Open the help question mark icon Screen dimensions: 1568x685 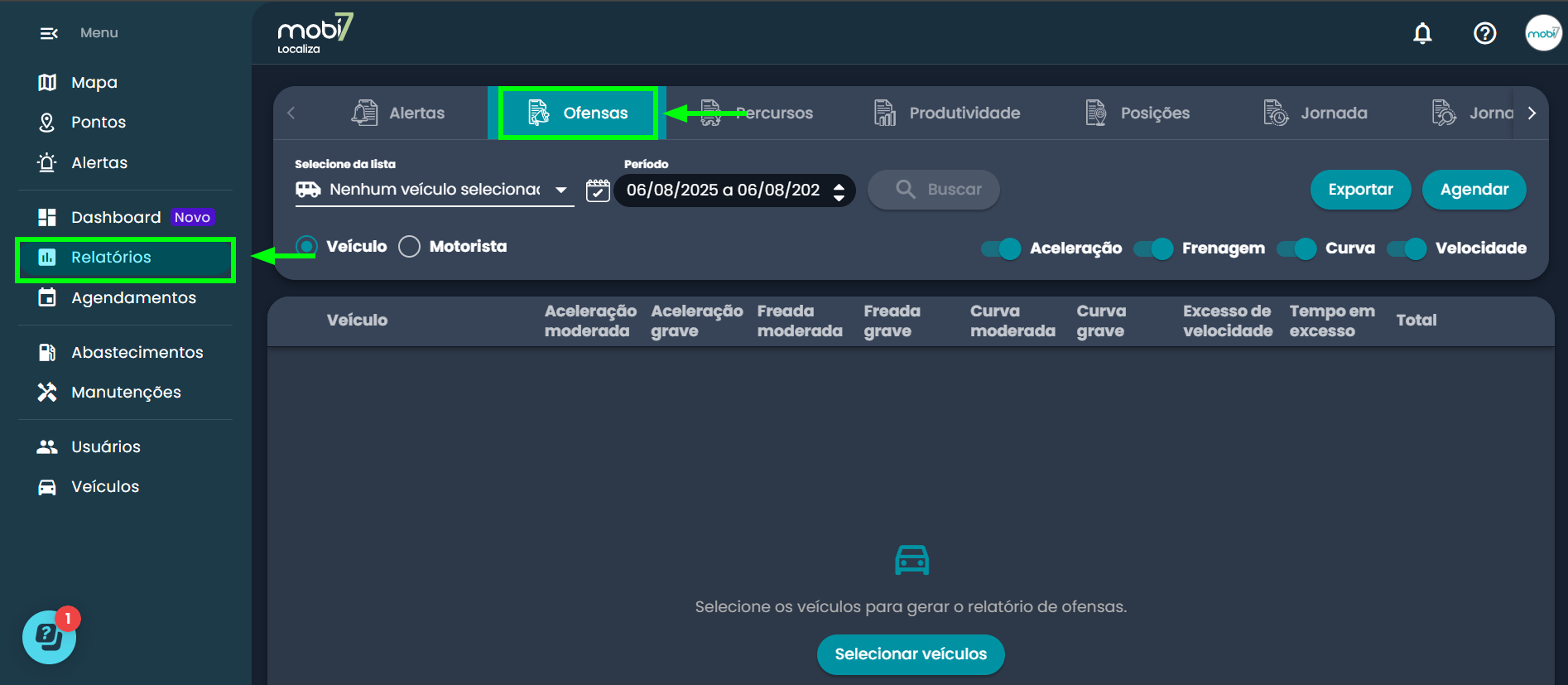pyautogui.click(x=1484, y=33)
